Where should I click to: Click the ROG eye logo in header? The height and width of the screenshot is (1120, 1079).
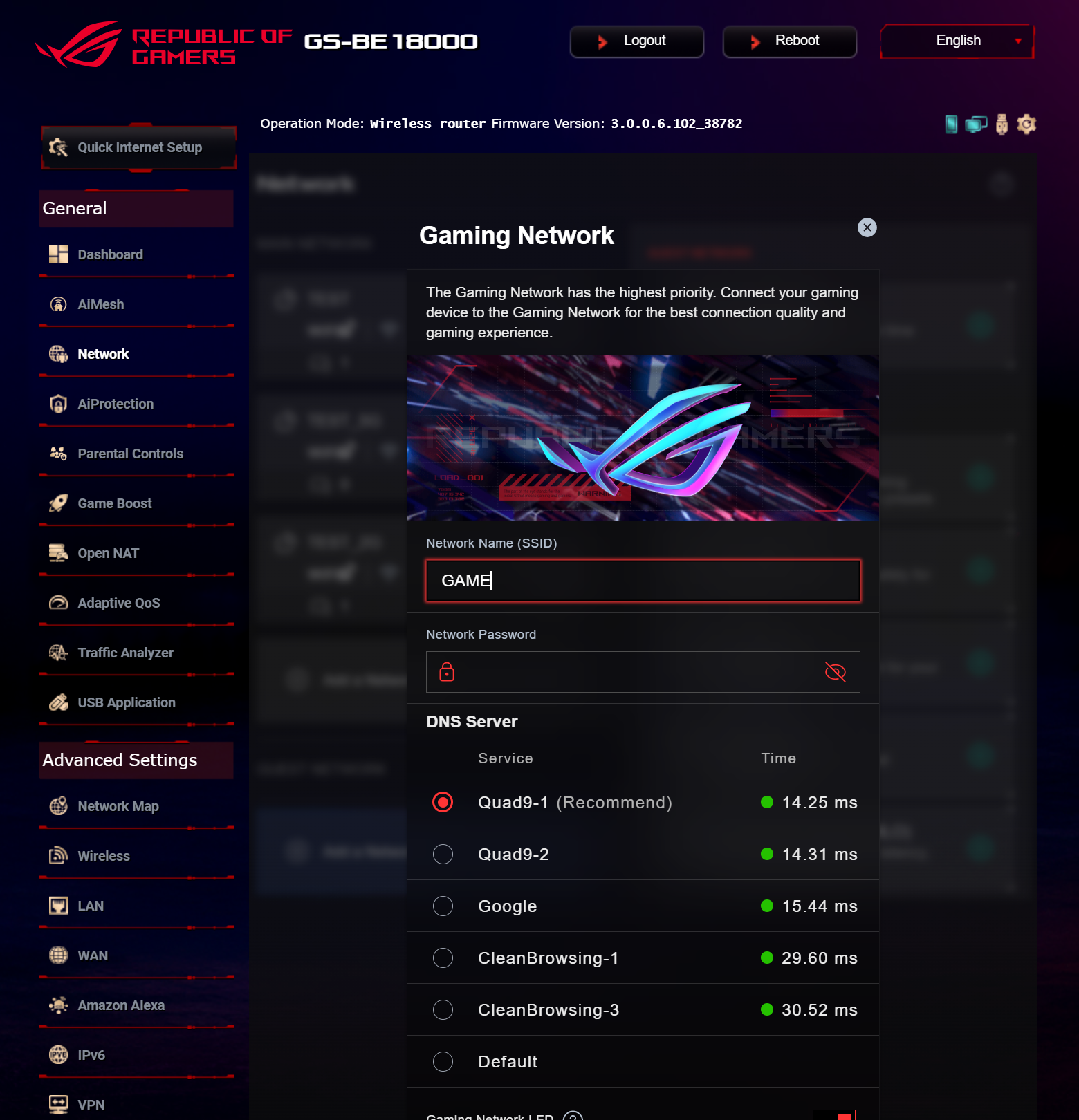click(x=80, y=44)
